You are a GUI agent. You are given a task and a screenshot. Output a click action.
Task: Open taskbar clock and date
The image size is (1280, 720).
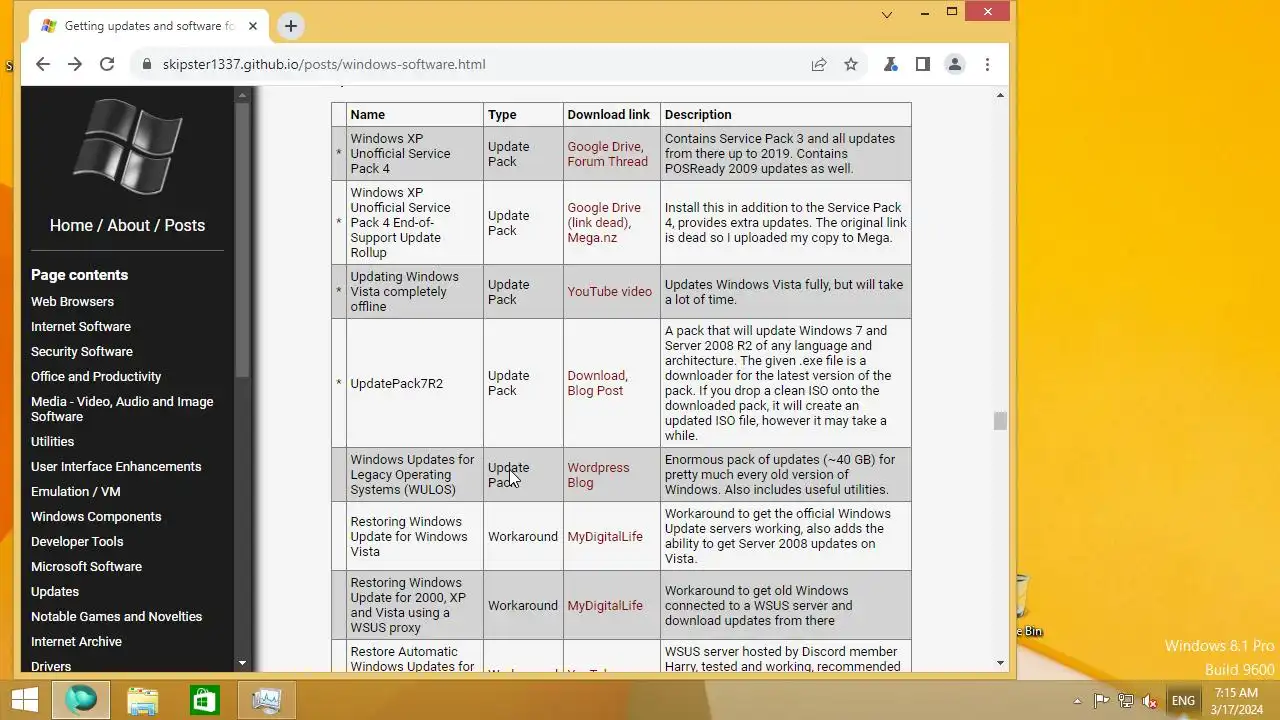[1236, 700]
